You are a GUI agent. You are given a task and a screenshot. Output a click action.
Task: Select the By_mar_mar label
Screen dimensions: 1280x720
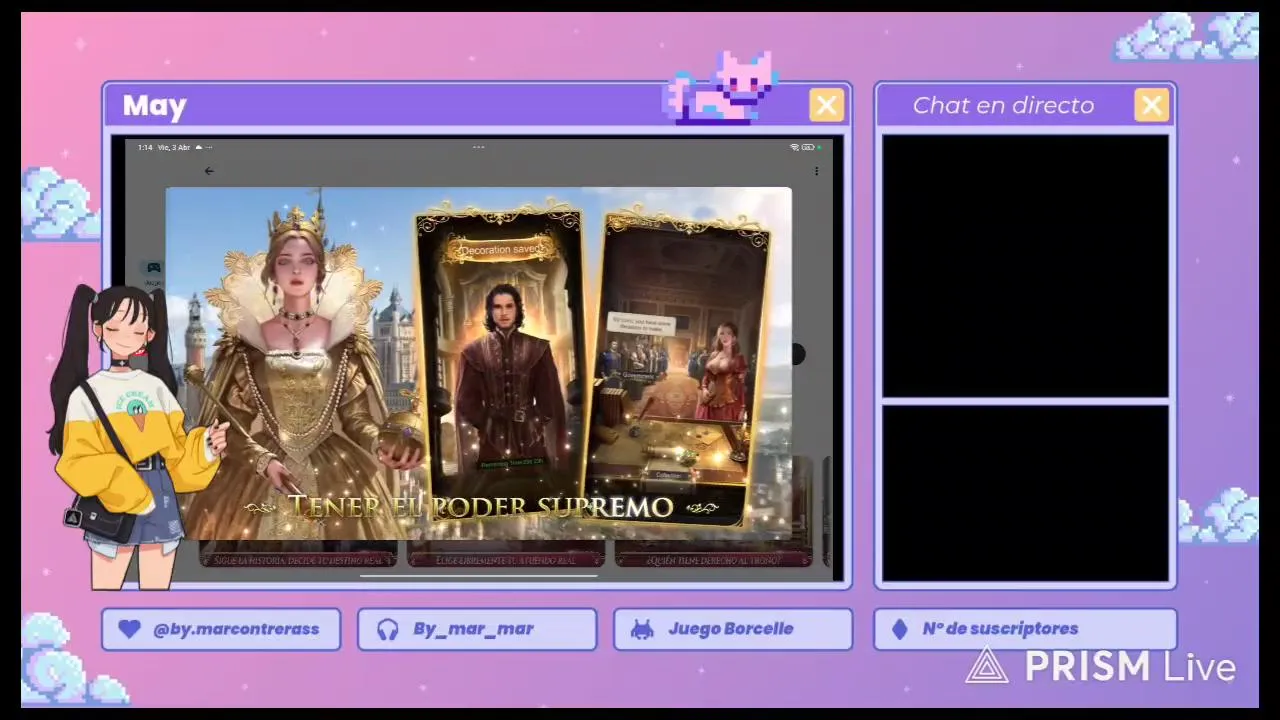point(473,629)
